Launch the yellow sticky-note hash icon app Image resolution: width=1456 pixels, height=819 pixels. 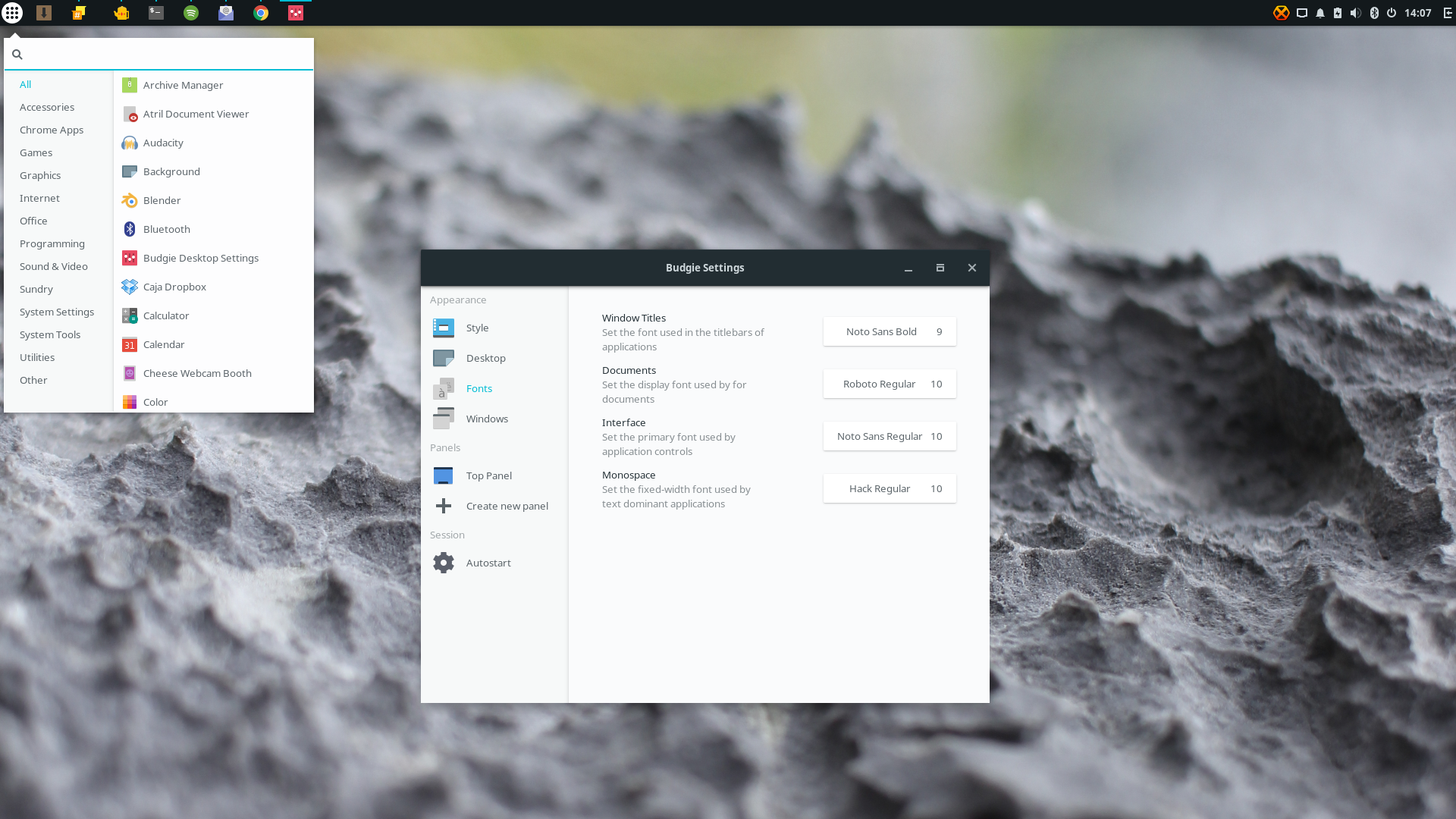click(79, 13)
